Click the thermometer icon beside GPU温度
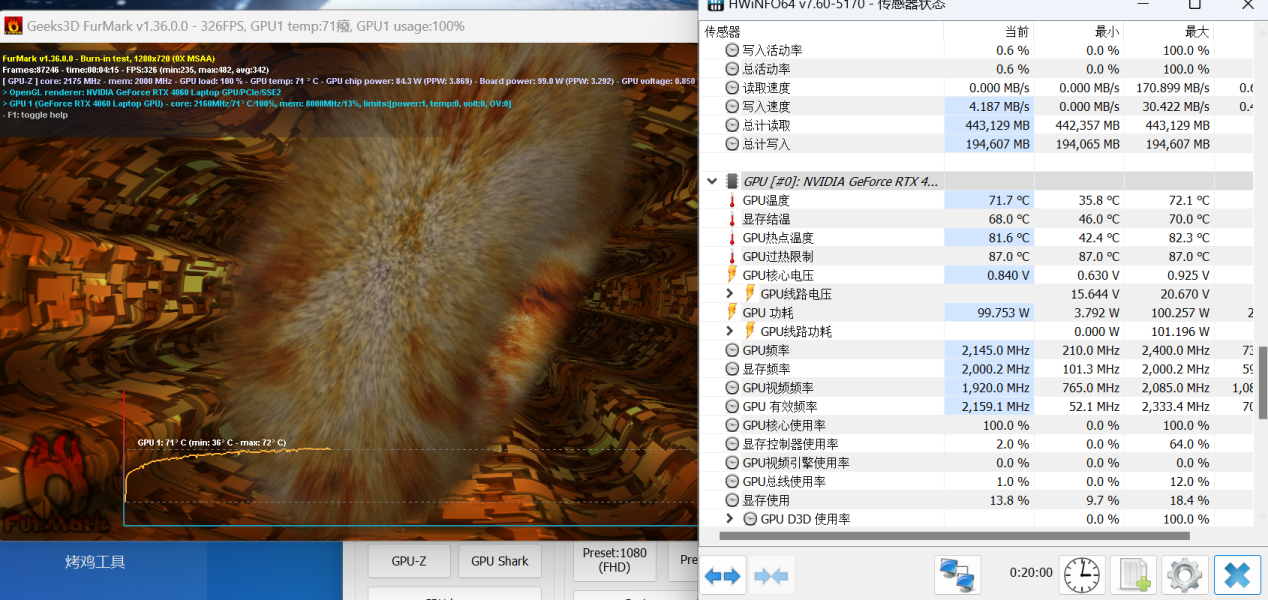The height and width of the screenshot is (600, 1268). pos(732,200)
